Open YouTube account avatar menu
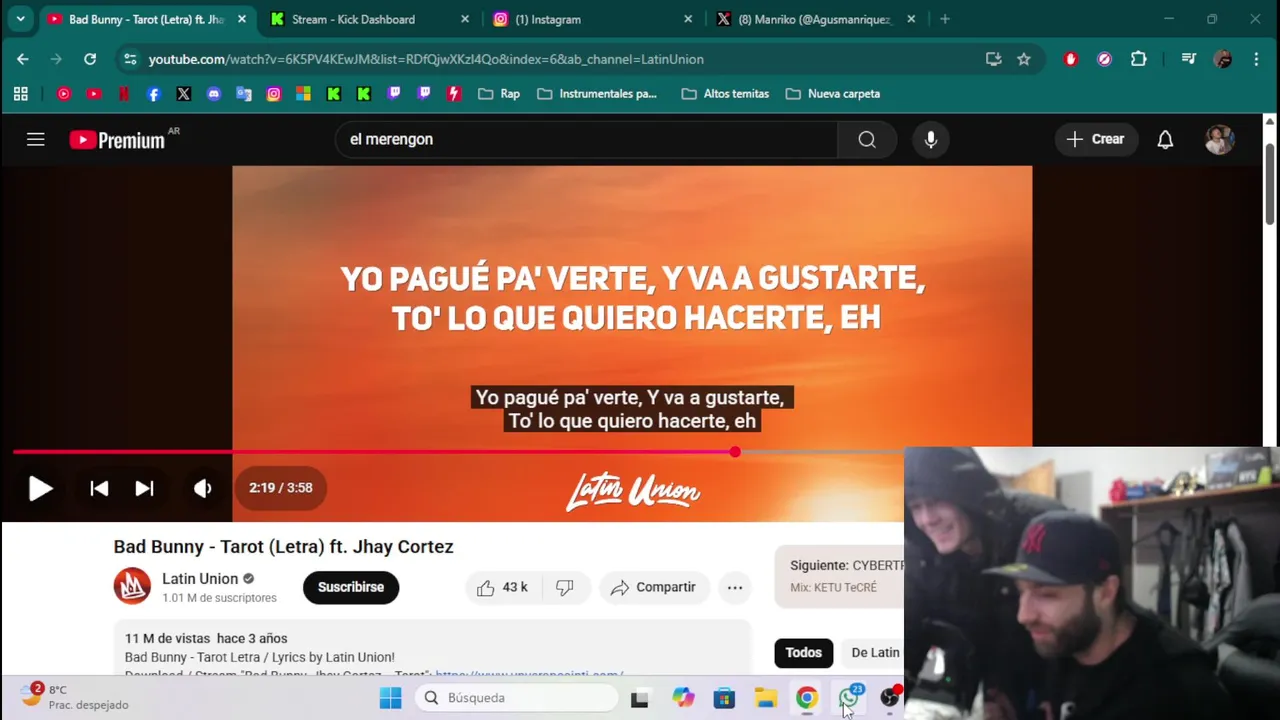This screenshot has height=720, width=1280. [x=1219, y=139]
